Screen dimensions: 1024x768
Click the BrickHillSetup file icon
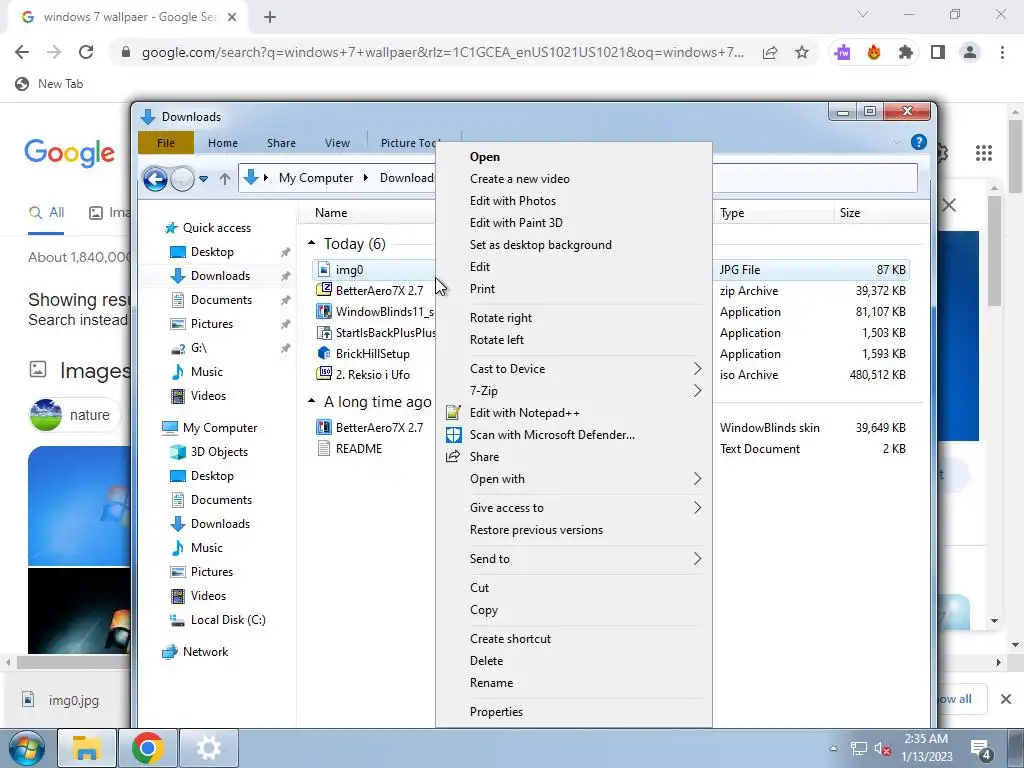coord(324,354)
